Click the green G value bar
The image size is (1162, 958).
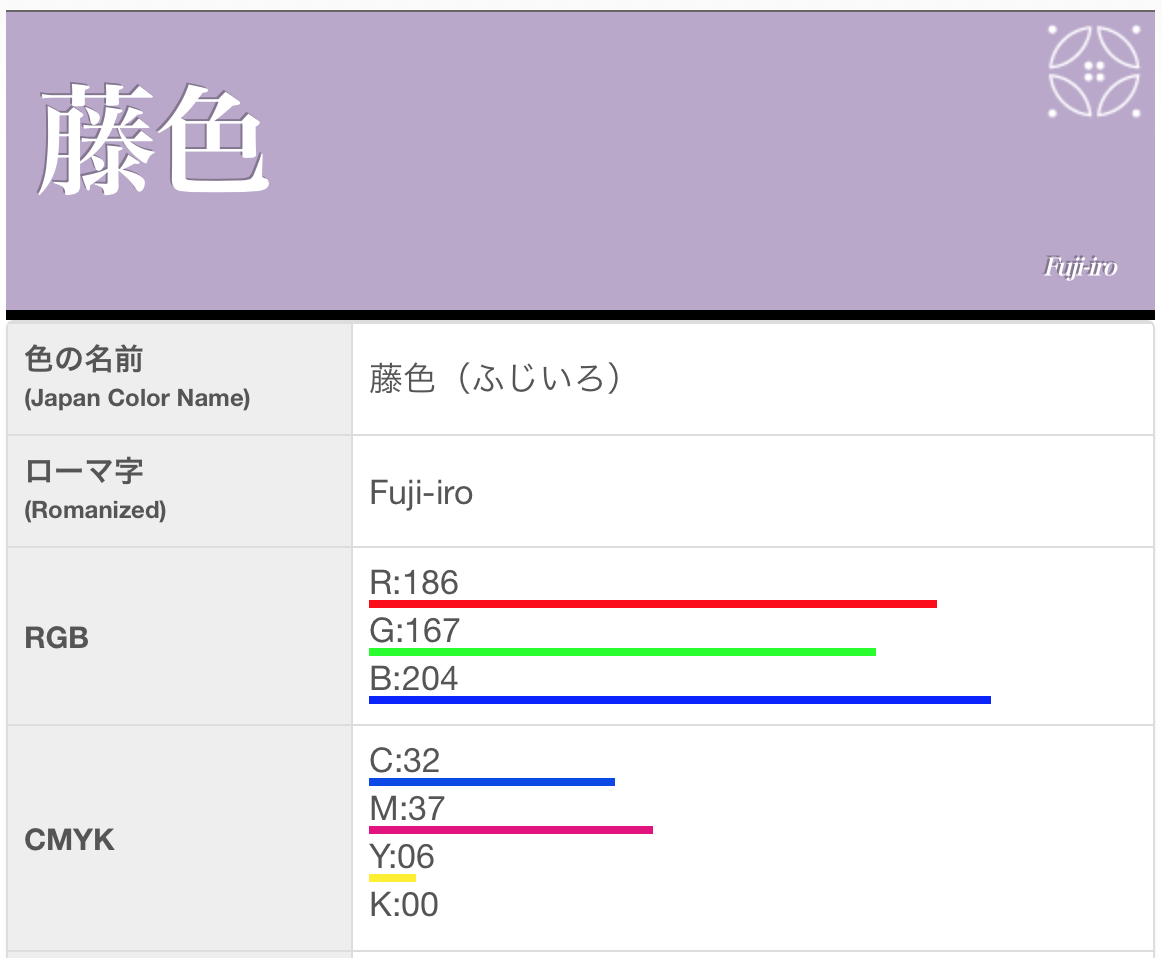pos(622,652)
